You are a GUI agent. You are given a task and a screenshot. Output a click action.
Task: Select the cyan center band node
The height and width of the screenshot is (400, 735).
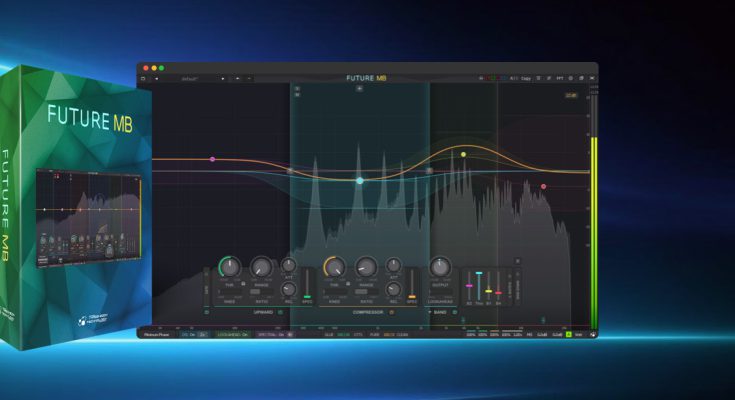(x=360, y=181)
